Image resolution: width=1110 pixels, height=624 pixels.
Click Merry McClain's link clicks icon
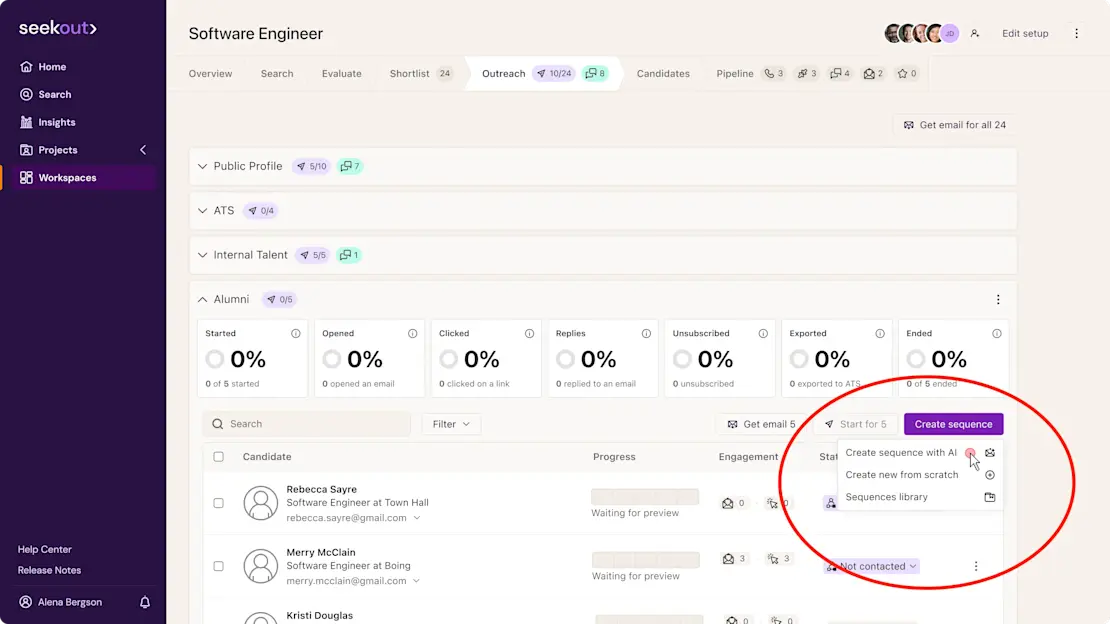(773, 559)
